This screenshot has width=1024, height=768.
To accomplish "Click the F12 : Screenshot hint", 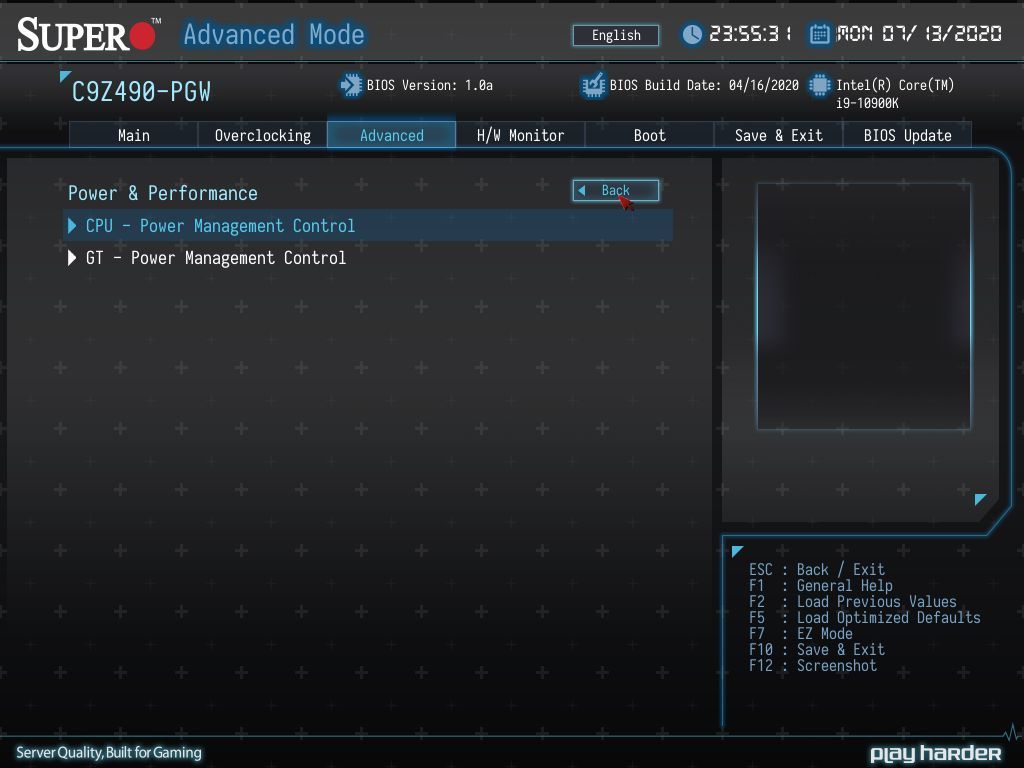I will click(812, 665).
